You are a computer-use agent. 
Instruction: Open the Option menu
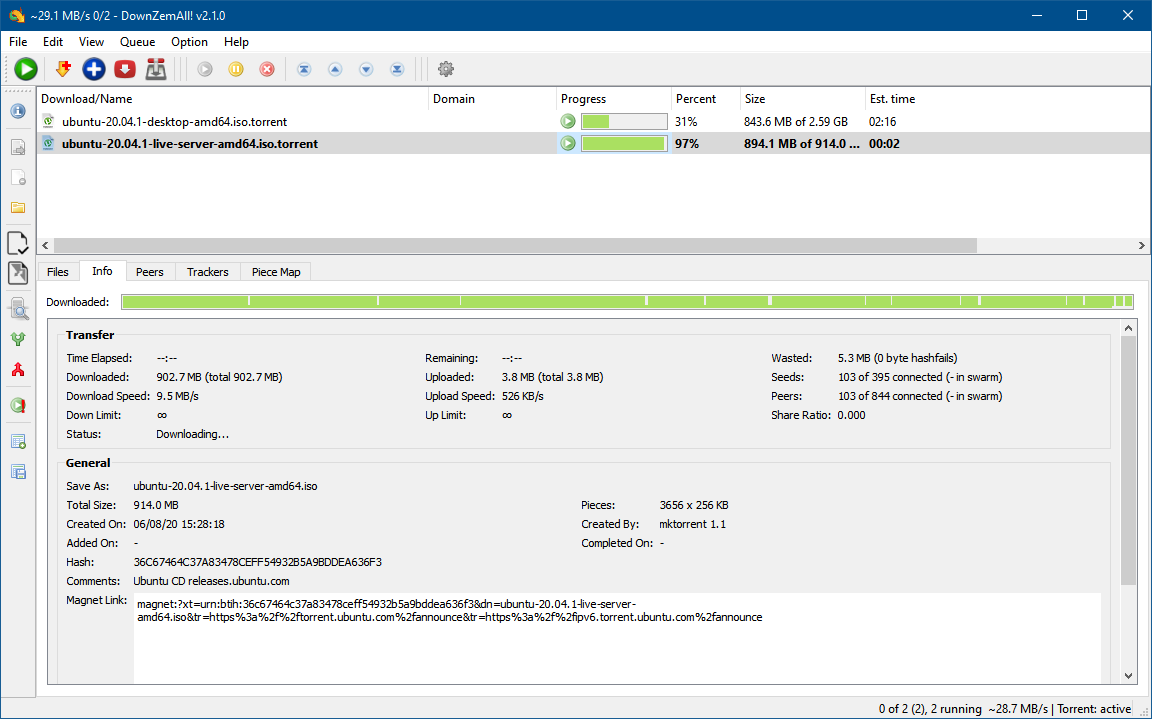190,42
